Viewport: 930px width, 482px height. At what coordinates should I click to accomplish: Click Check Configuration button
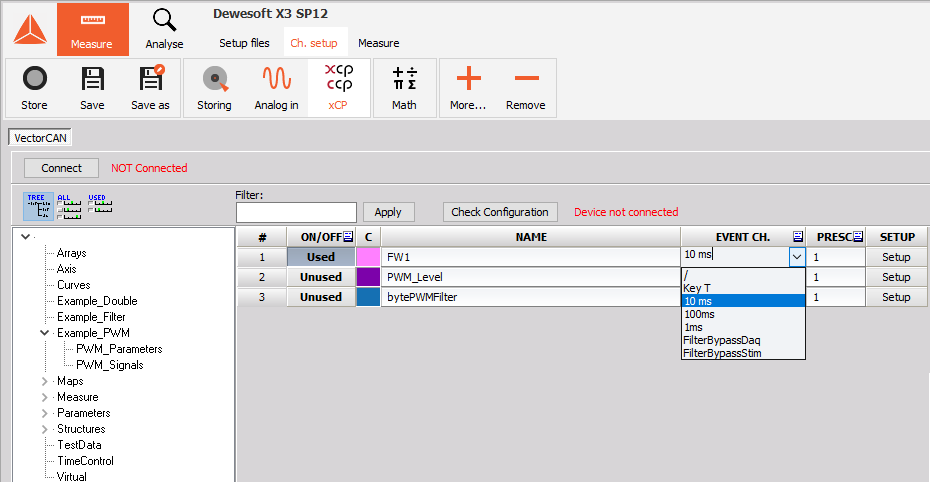(500, 212)
